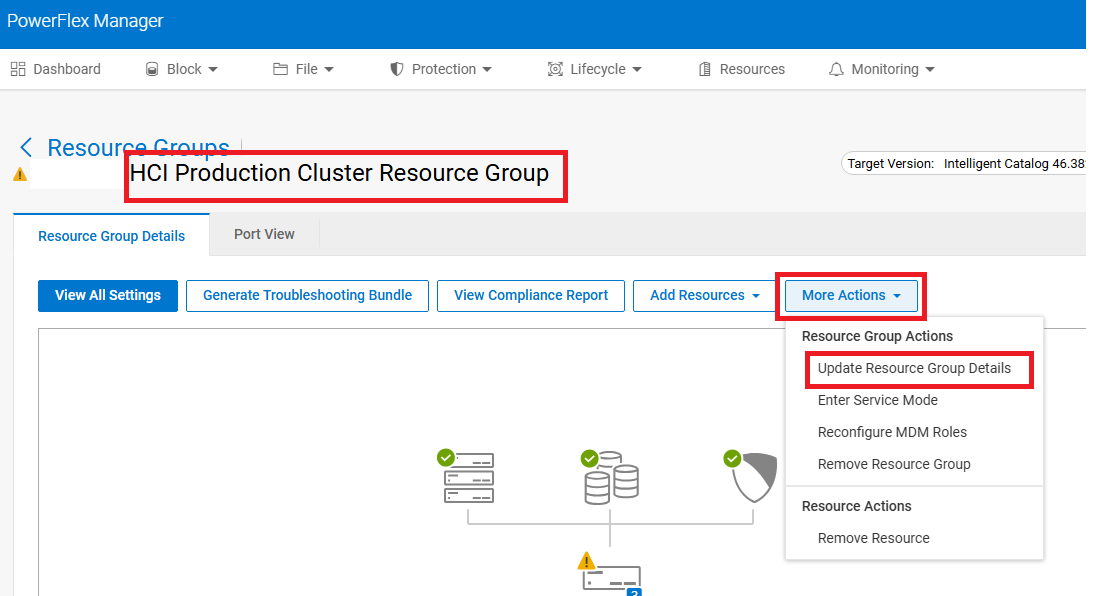Click the green checkmark badge on the storage icon

[x=589, y=458]
